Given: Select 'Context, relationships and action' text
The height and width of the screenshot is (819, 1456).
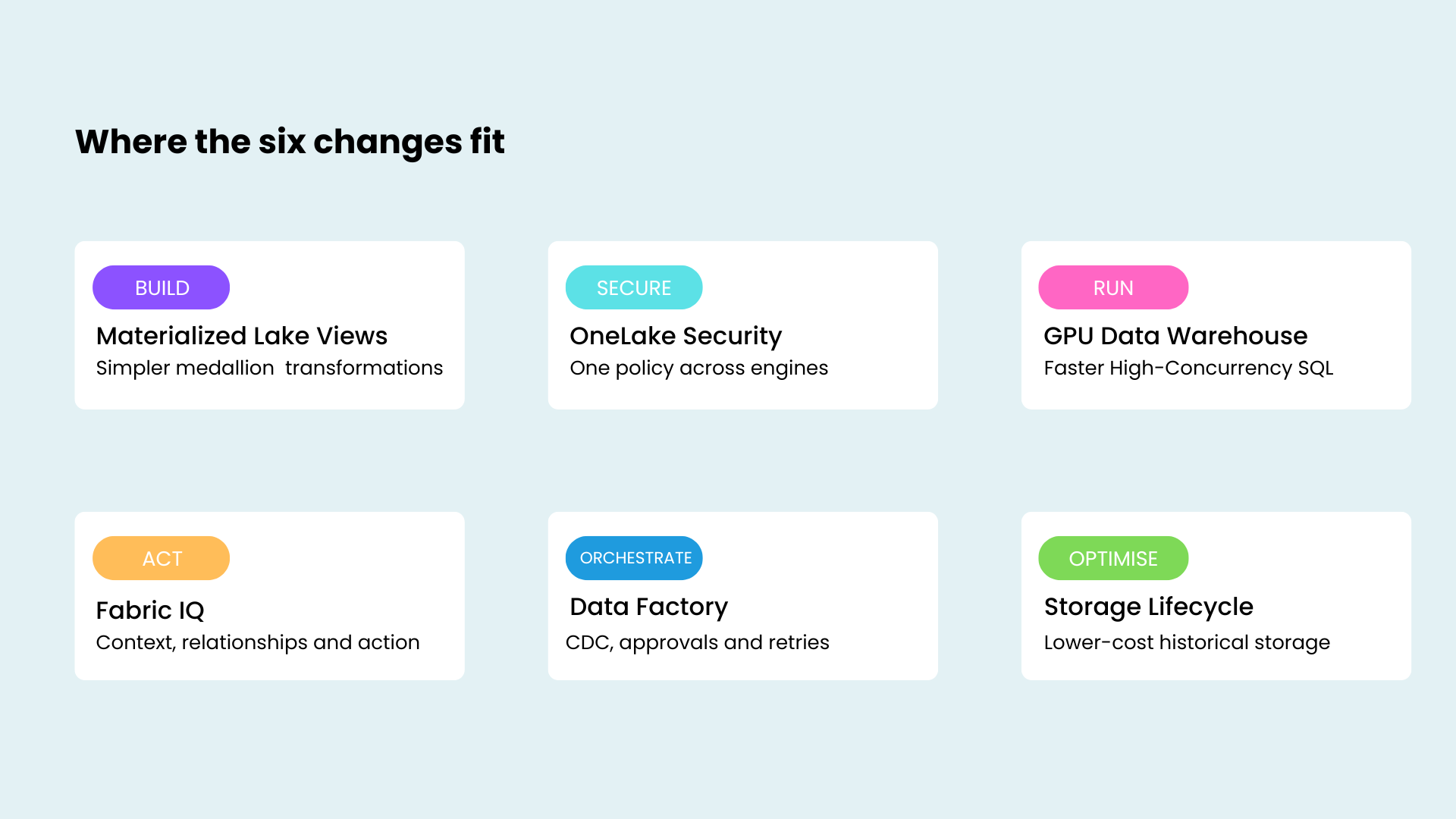Looking at the screenshot, I should (258, 642).
